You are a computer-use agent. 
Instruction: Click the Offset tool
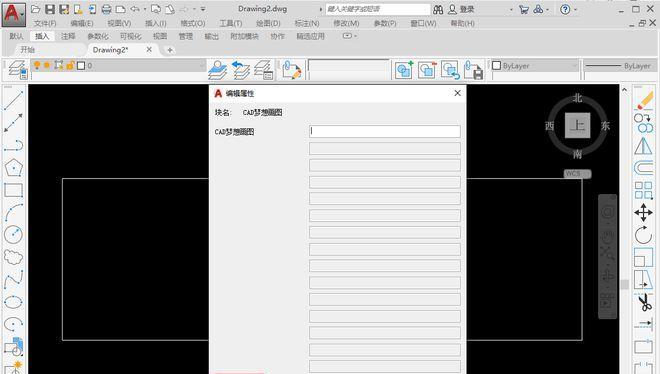[x=644, y=168]
